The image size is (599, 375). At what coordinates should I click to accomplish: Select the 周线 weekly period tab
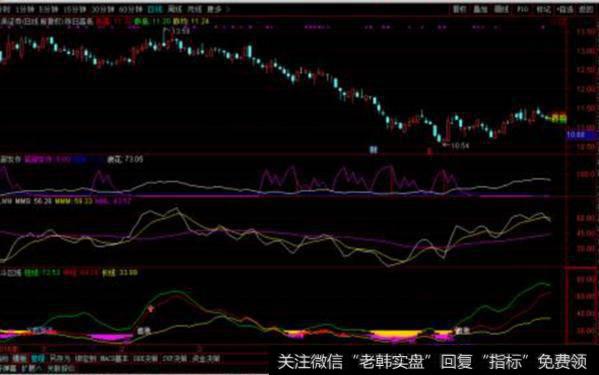(175, 9)
